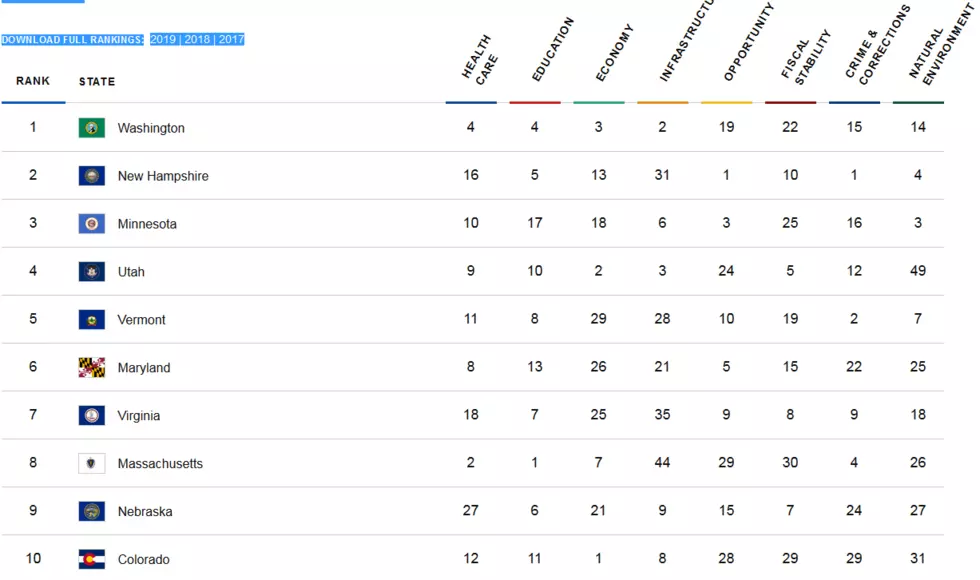Open the Vermont state link
980x580 pixels.
[141, 320]
